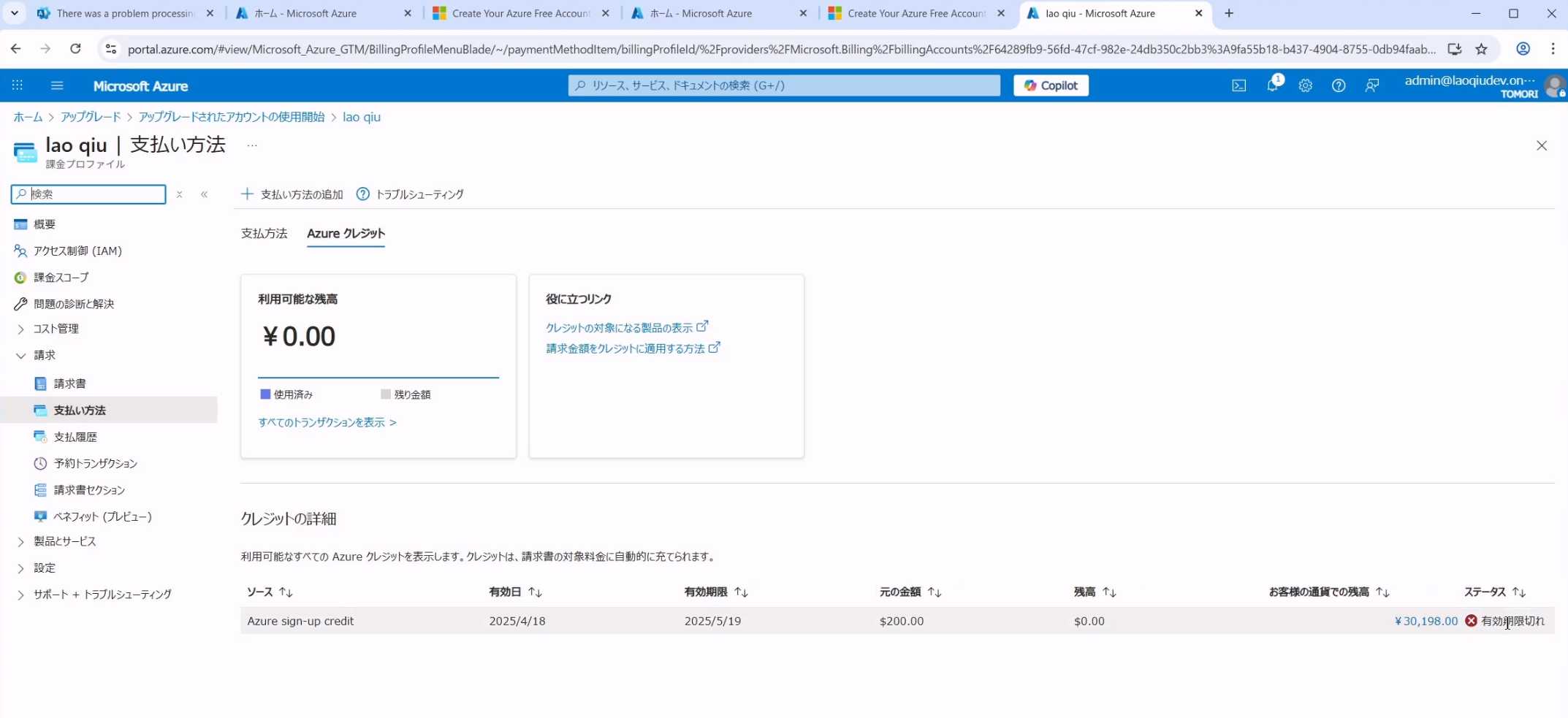Switch to the 支払方法 tab
The width and height of the screenshot is (1568, 718).
(x=264, y=234)
